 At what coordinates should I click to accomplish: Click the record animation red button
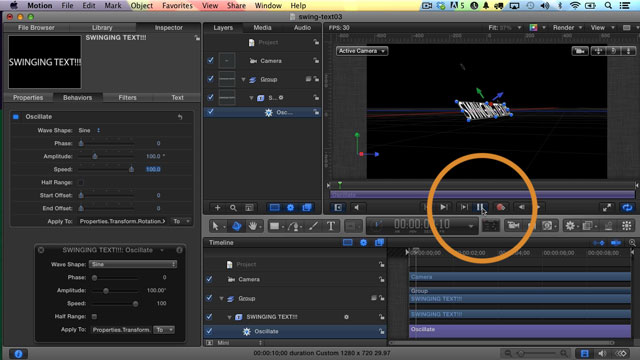pyautogui.click(x=500, y=207)
